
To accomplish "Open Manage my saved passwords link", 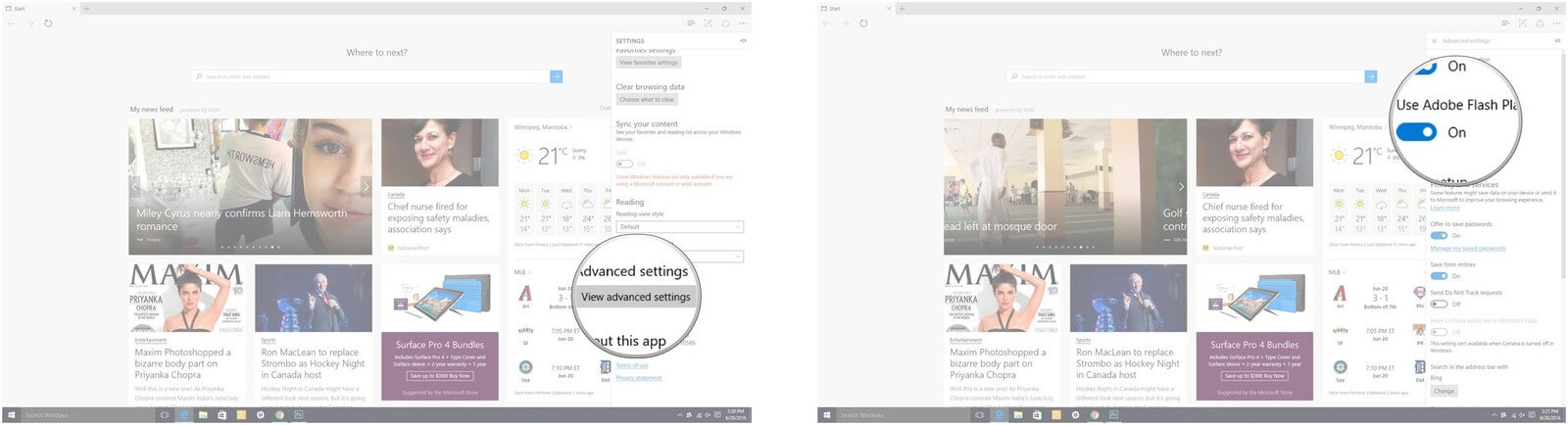I will [x=1468, y=249].
